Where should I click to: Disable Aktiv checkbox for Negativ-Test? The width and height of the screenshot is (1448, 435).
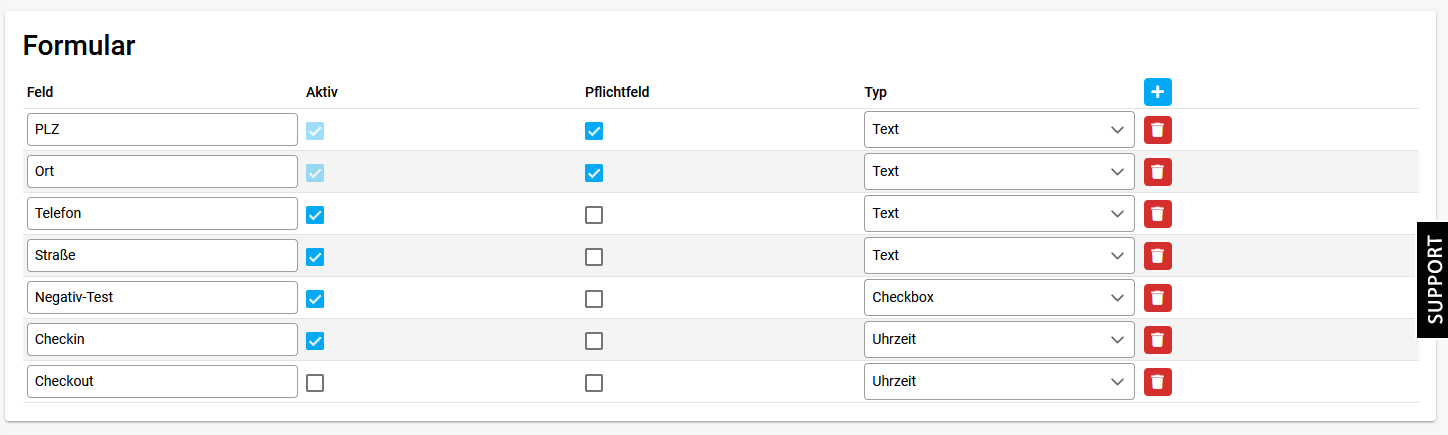315,299
